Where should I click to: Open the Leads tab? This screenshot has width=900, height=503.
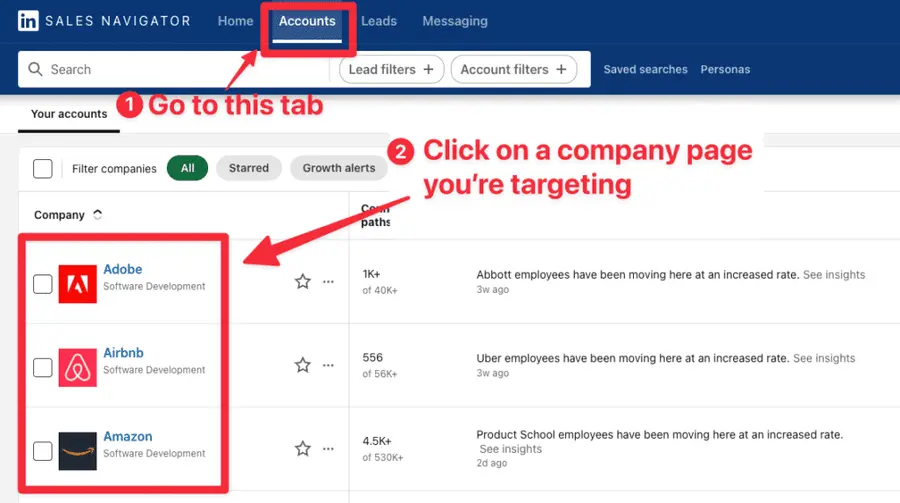379,21
